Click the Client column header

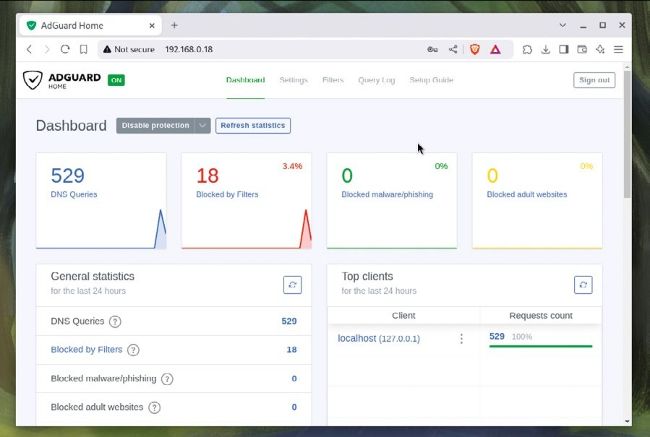click(x=403, y=316)
